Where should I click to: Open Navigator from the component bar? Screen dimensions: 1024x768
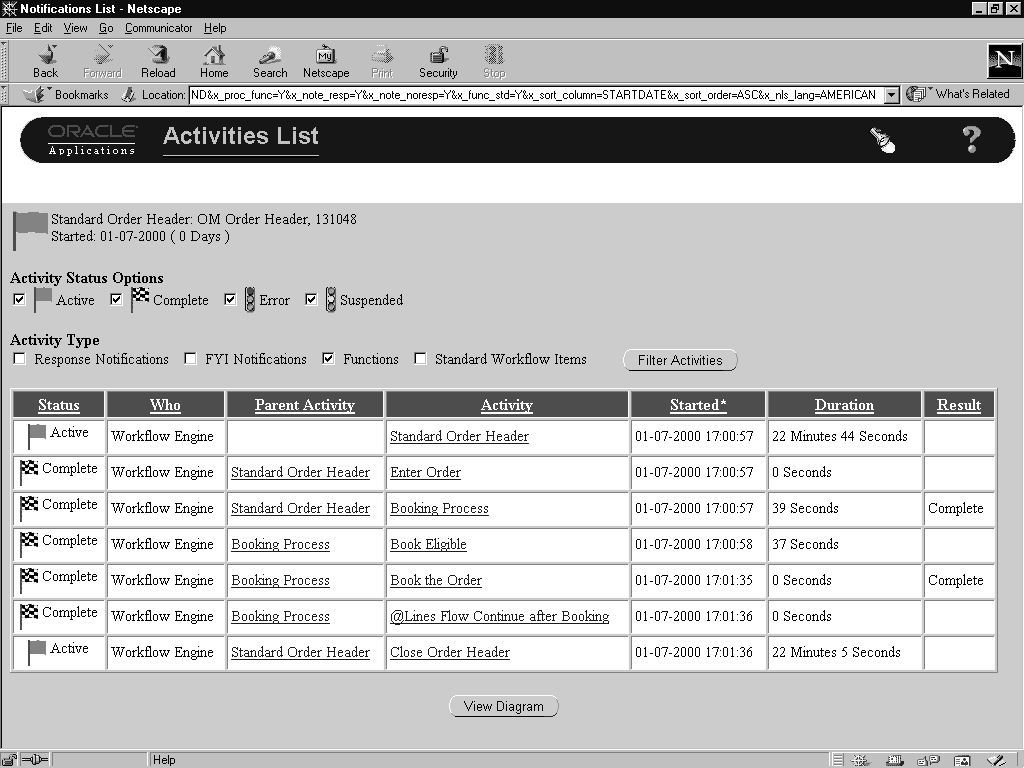pos(860,760)
